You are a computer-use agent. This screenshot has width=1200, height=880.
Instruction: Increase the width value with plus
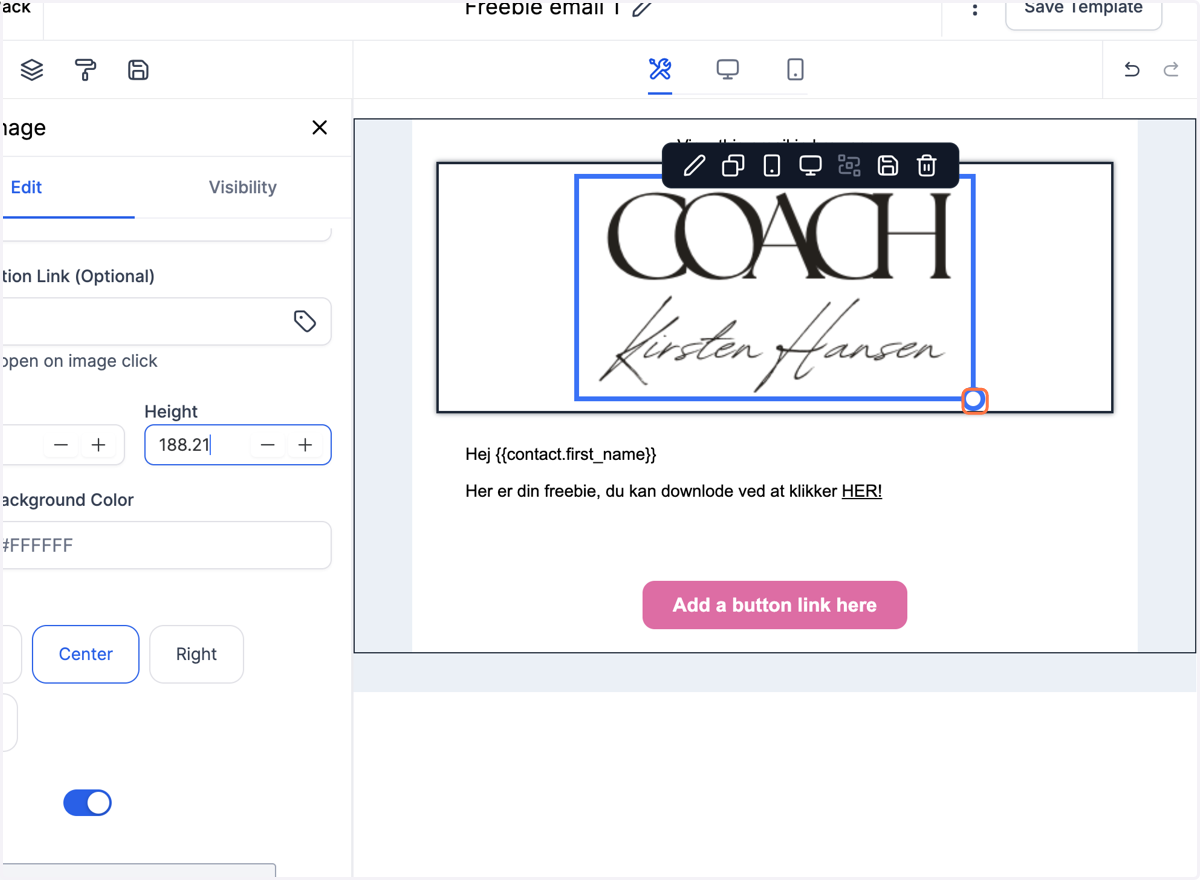pos(98,445)
